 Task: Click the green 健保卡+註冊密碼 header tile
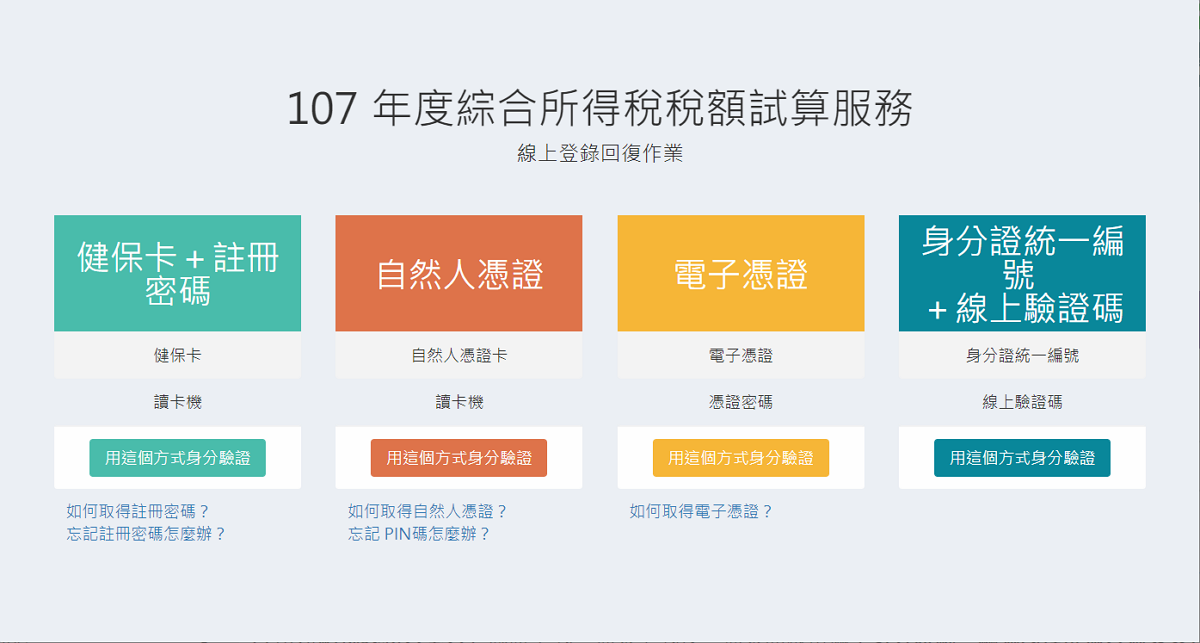tap(177, 273)
